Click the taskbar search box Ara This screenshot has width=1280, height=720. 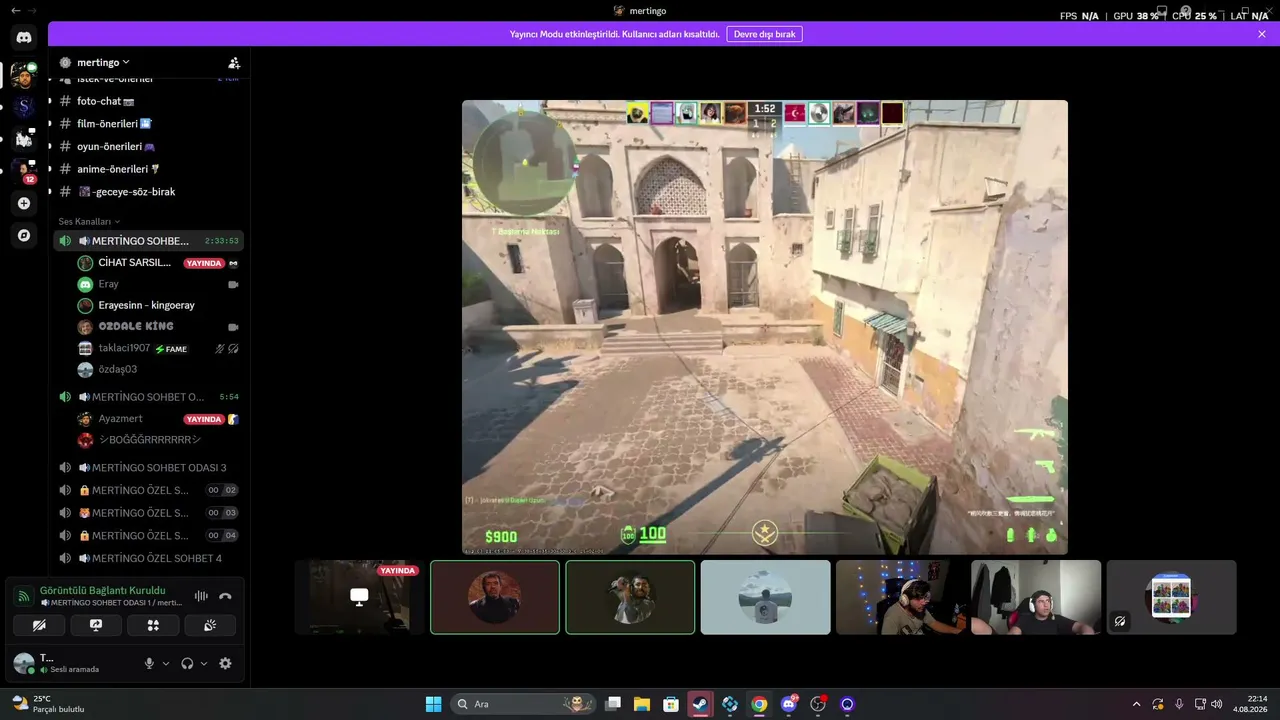[522, 704]
